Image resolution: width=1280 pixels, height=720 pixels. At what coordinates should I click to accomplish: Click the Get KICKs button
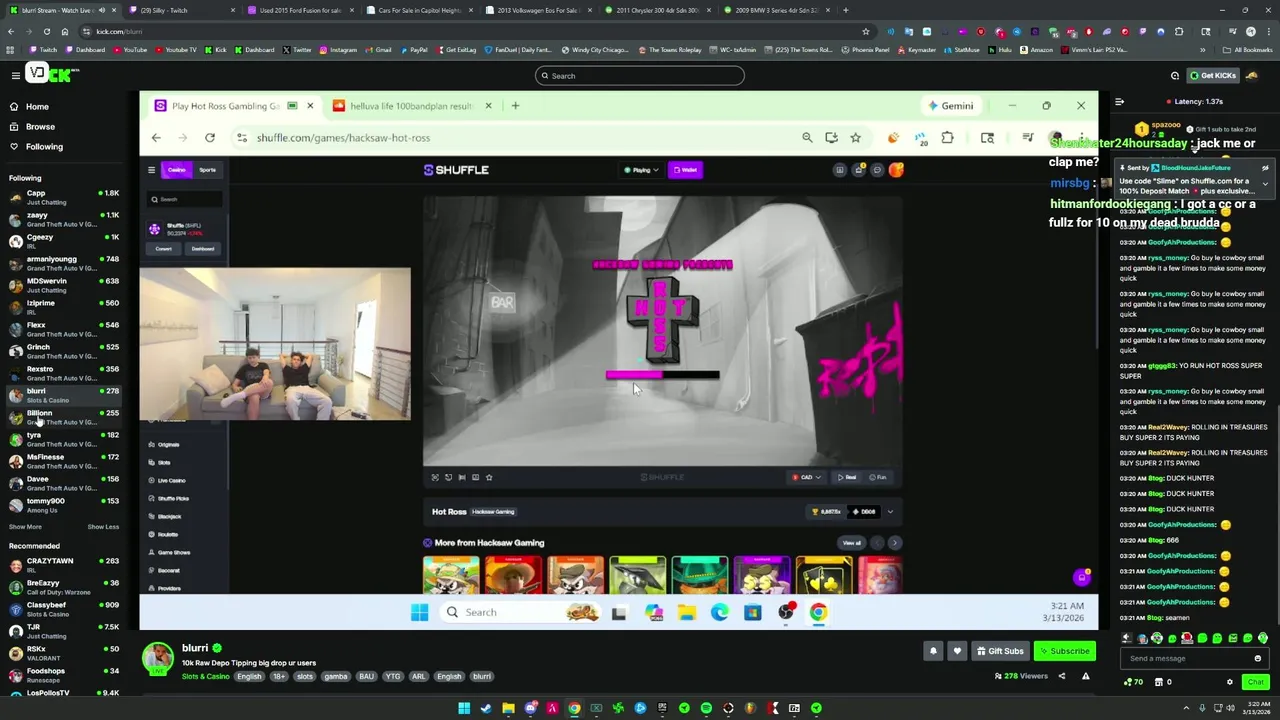click(x=1213, y=75)
